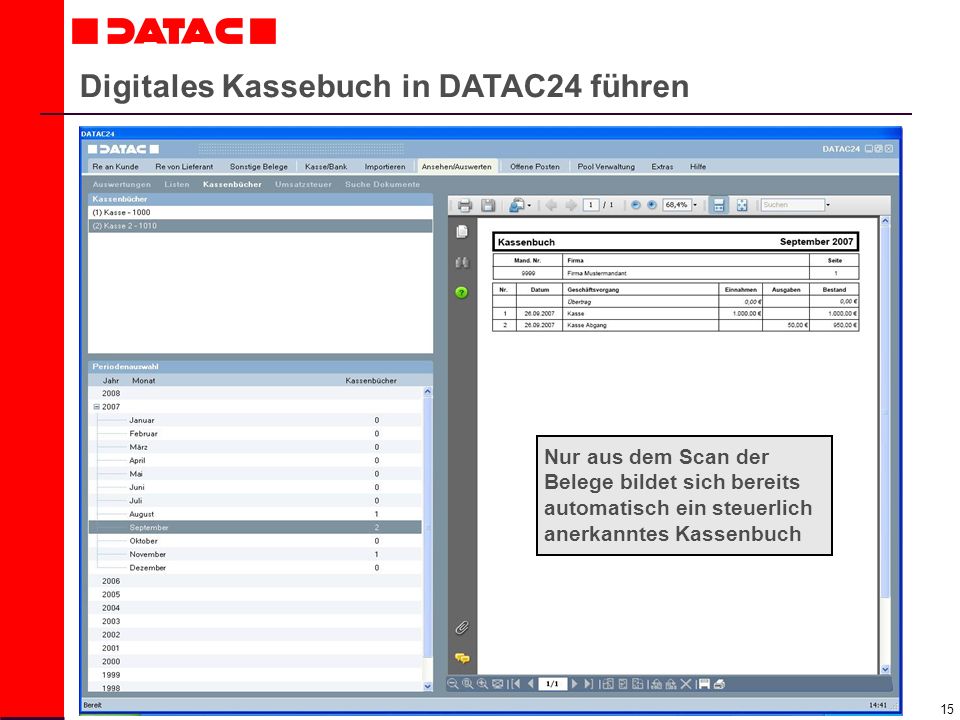Screen dimensions: 960x720
Task: Click the 68,4% zoom value field
Action: point(677,205)
